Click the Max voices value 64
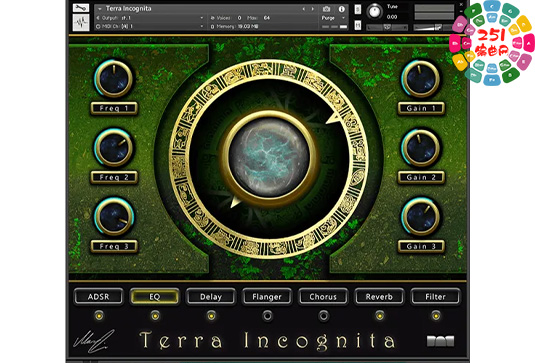This screenshot has height=363, width=535. (x=266, y=18)
